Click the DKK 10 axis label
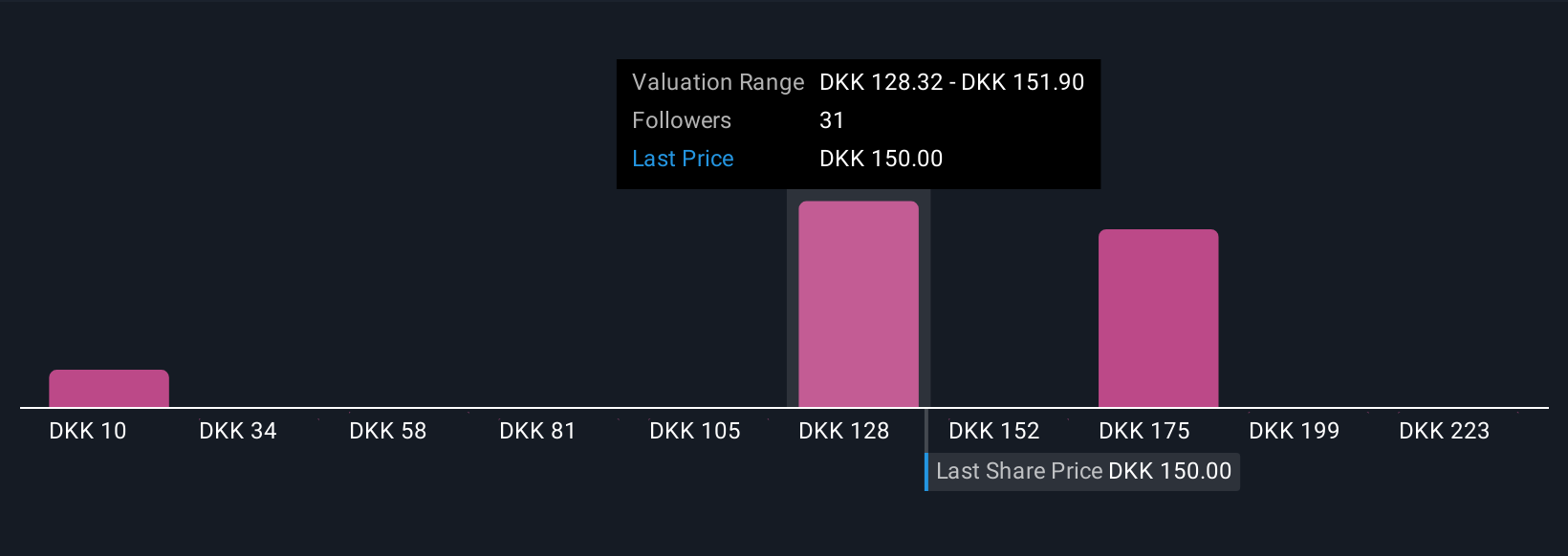Viewport: 1568px width, 556px height. click(x=88, y=431)
